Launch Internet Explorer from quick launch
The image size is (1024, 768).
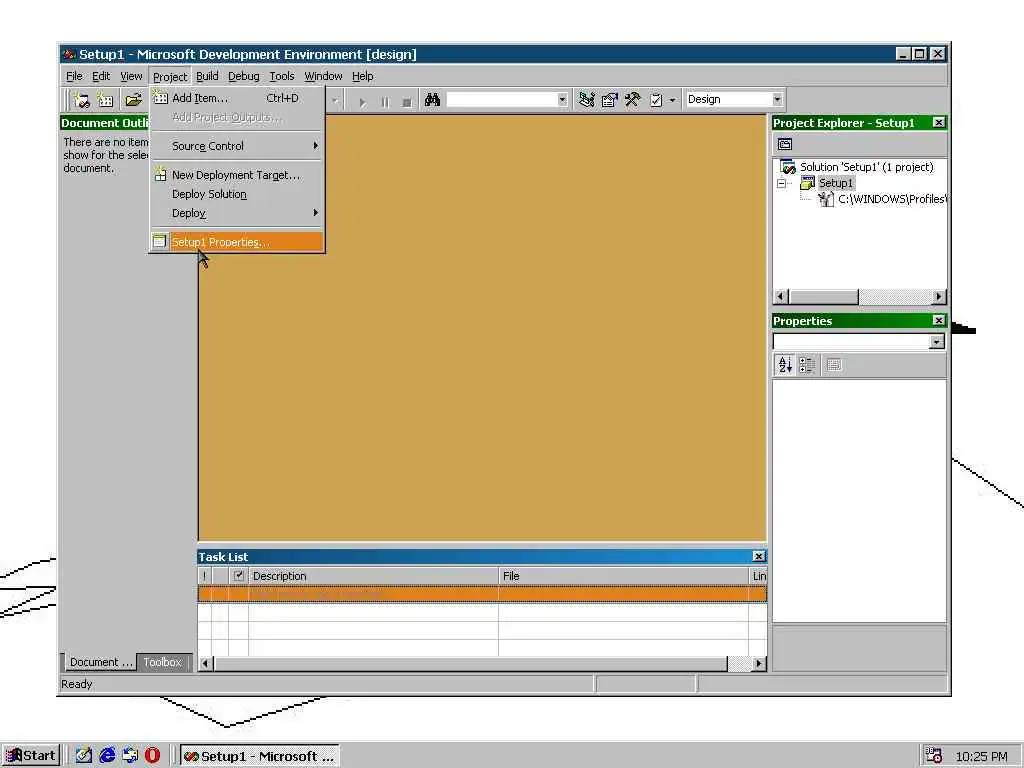107,756
